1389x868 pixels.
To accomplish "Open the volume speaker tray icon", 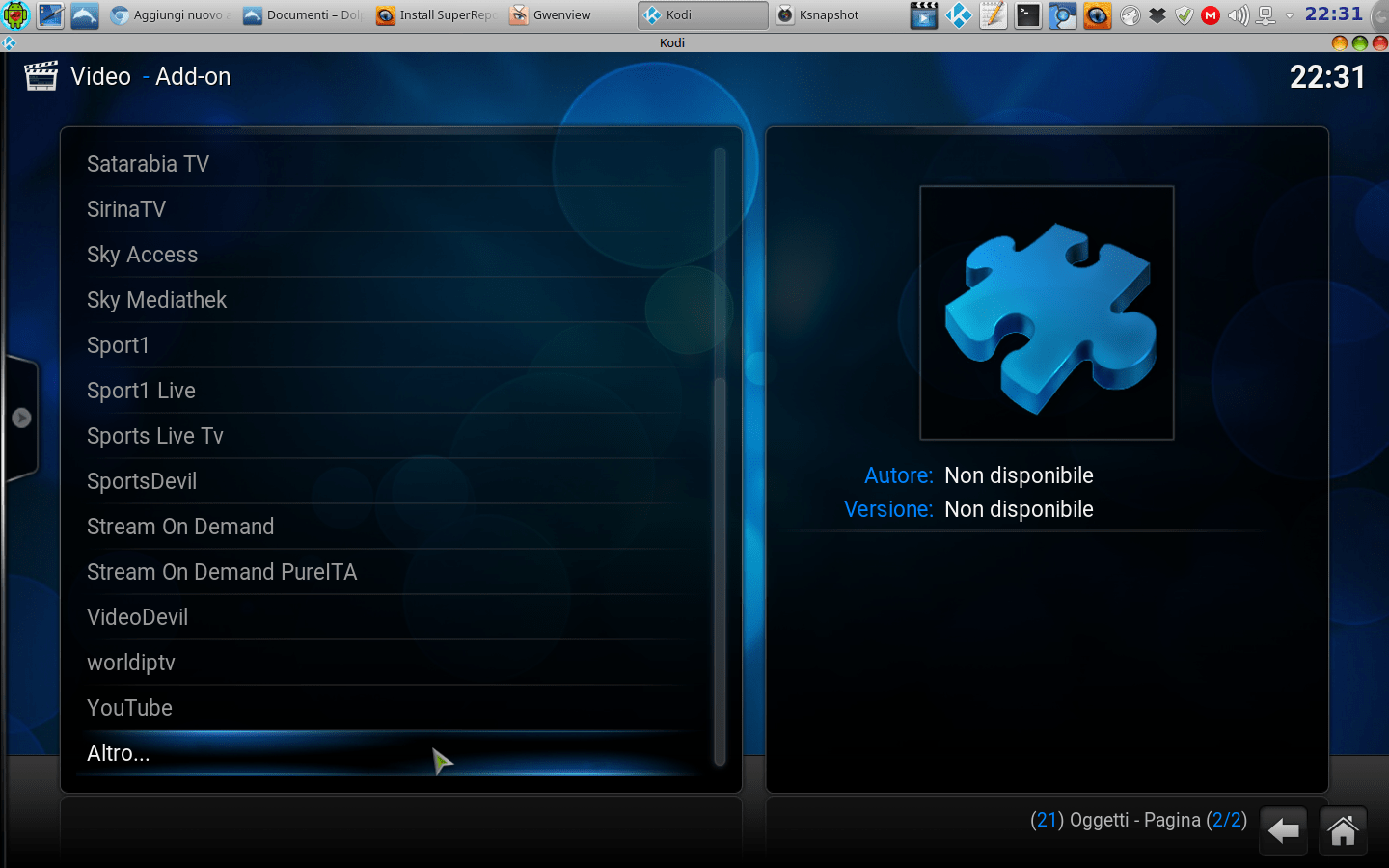I will click(x=1239, y=15).
